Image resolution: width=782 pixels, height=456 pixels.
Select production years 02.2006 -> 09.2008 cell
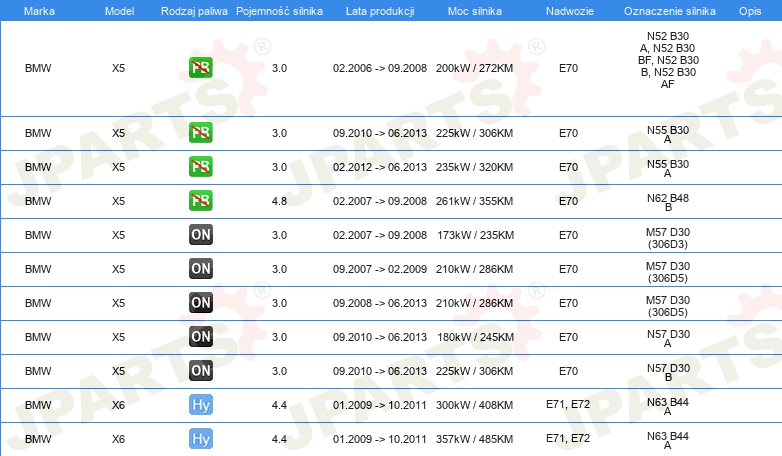(380, 68)
